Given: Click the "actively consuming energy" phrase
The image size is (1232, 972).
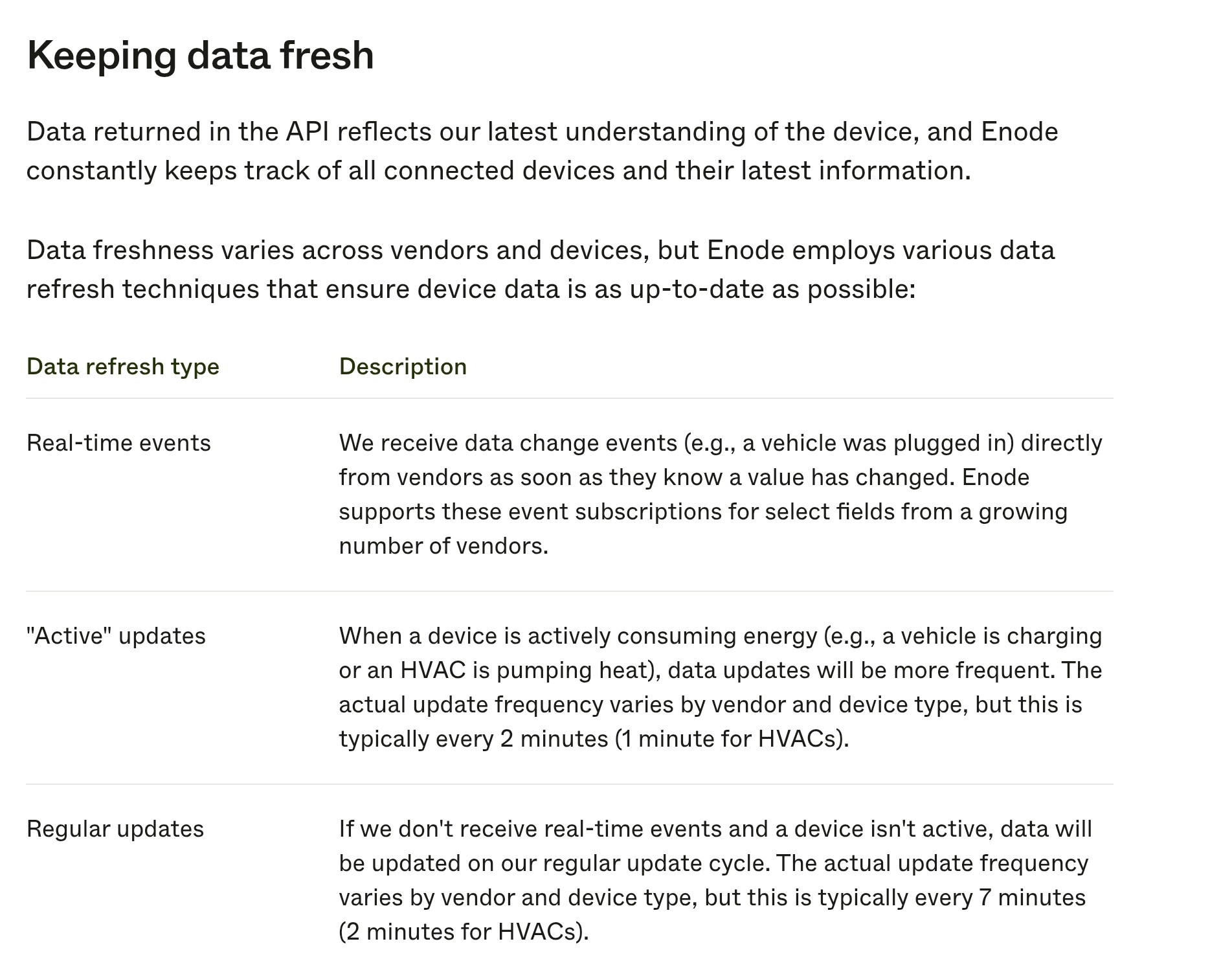Looking at the screenshot, I should [672, 636].
